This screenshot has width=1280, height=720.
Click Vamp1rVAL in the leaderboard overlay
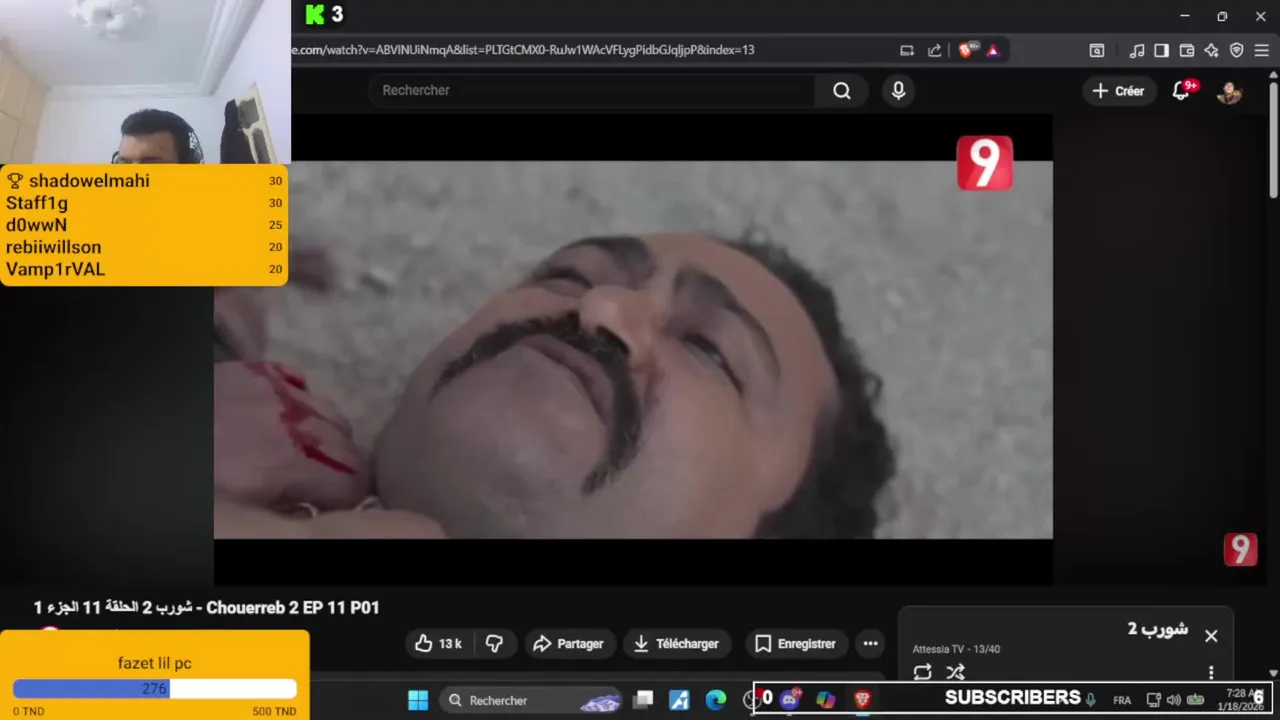click(x=55, y=269)
